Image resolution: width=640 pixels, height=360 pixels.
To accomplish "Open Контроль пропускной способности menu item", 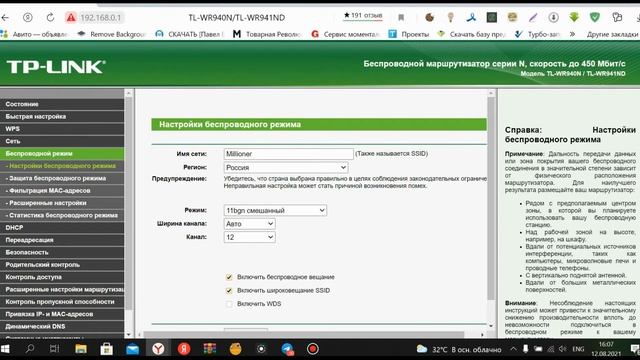I will (x=62, y=302).
